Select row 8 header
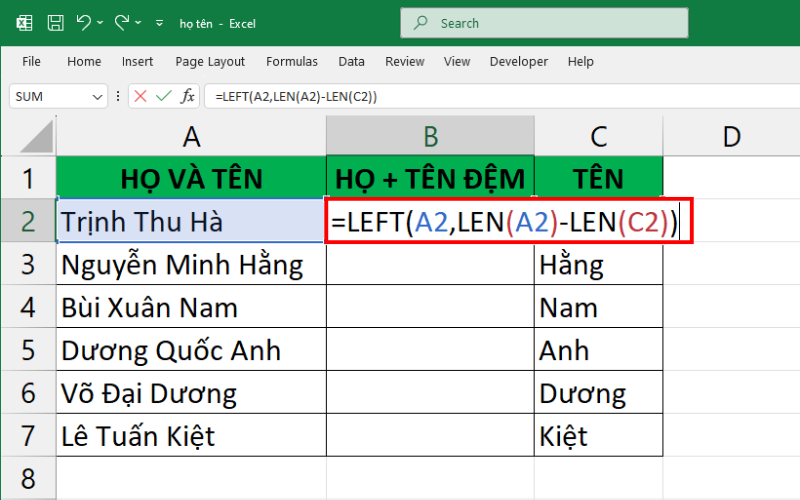This screenshot has height=500, width=800. 28,478
